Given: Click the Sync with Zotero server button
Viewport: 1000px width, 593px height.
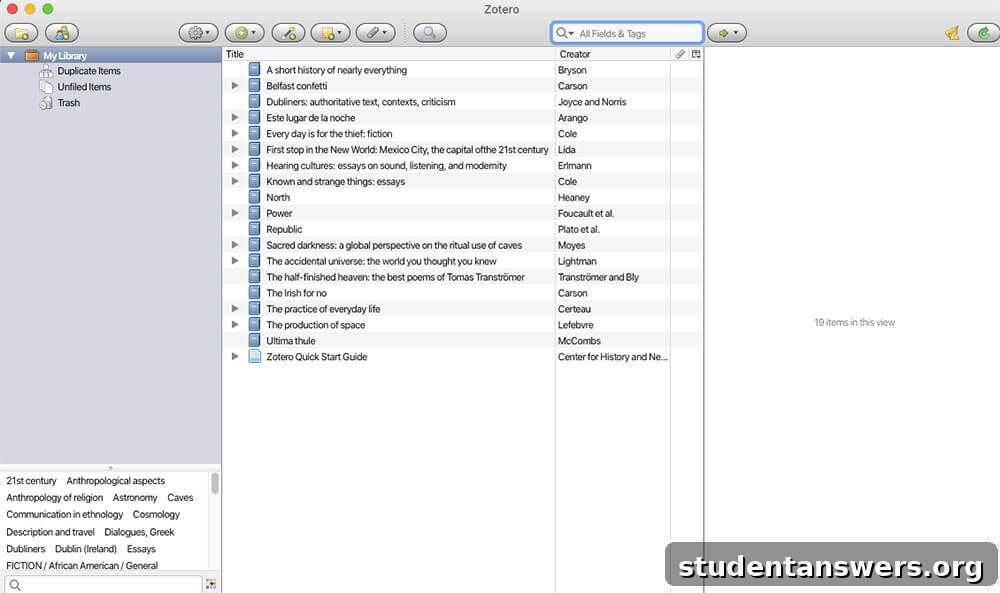Looking at the screenshot, I should point(983,33).
